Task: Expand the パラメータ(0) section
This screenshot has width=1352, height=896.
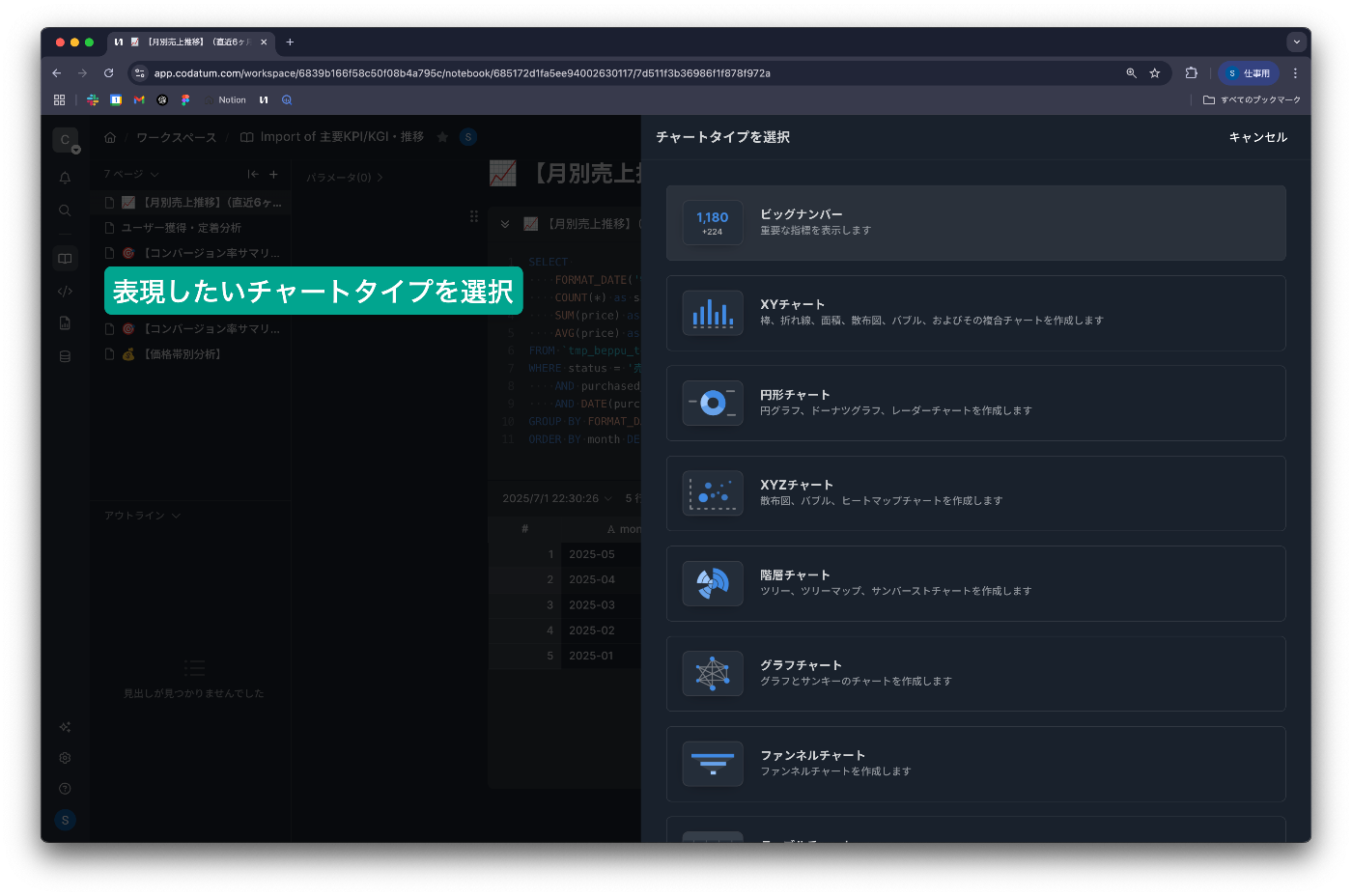Action: pos(345,178)
